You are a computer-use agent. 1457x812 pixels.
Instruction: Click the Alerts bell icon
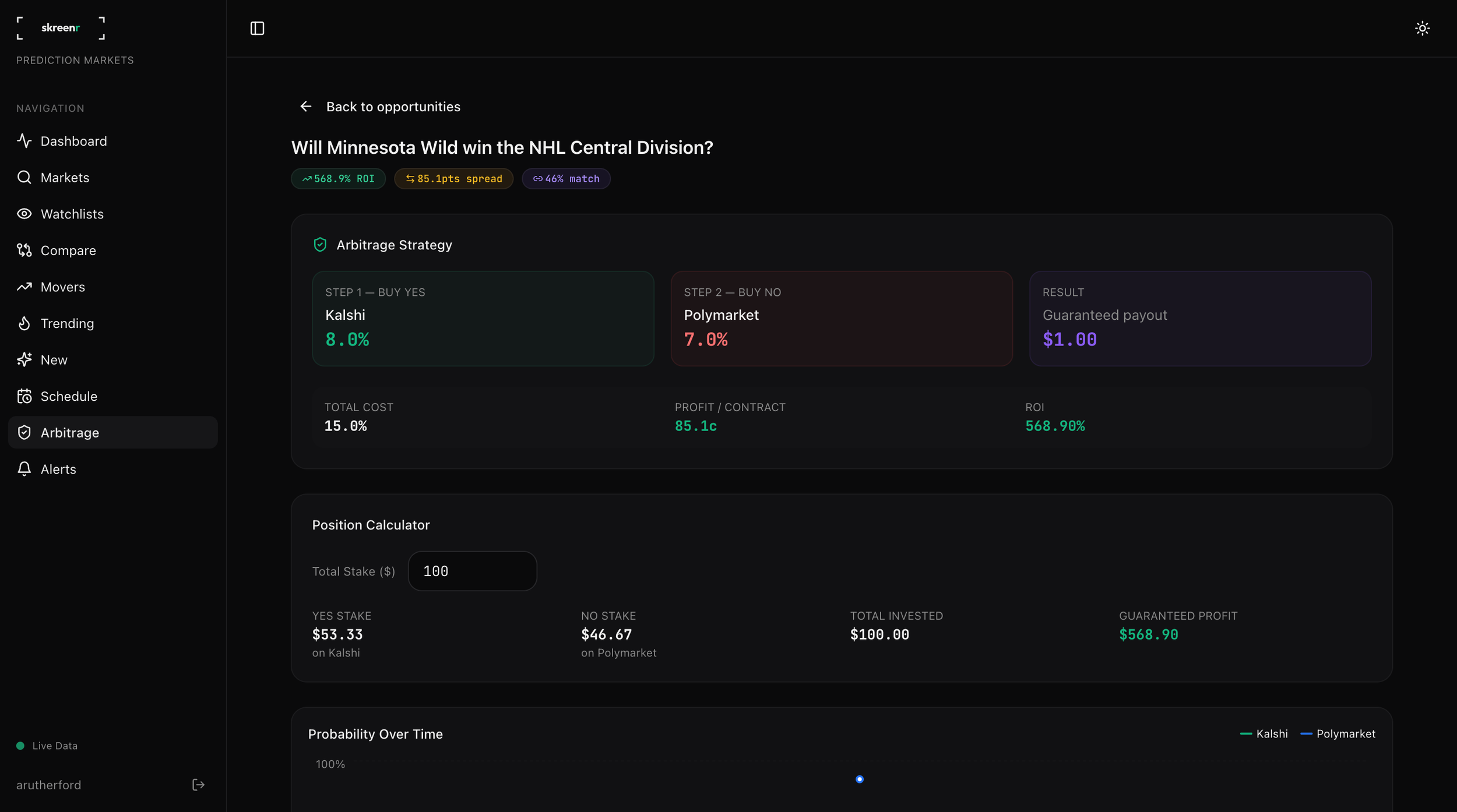click(24, 469)
